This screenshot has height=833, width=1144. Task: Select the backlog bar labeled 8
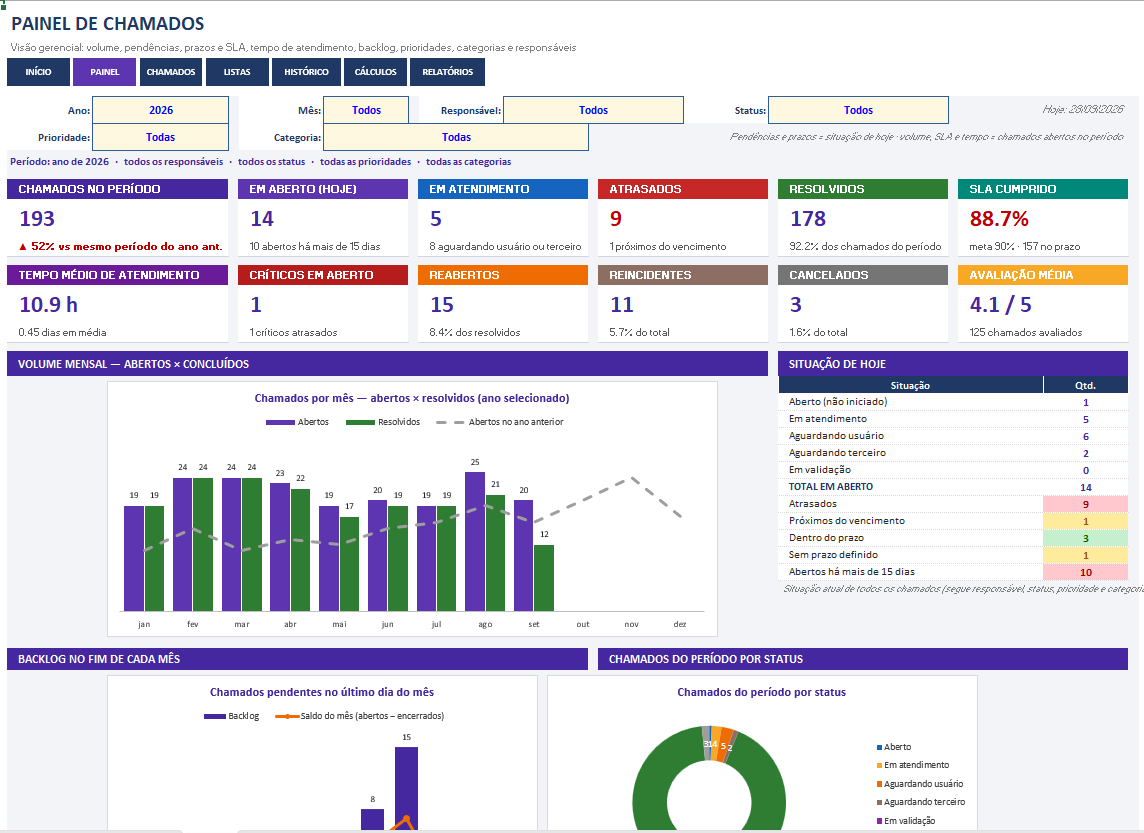click(x=372, y=819)
